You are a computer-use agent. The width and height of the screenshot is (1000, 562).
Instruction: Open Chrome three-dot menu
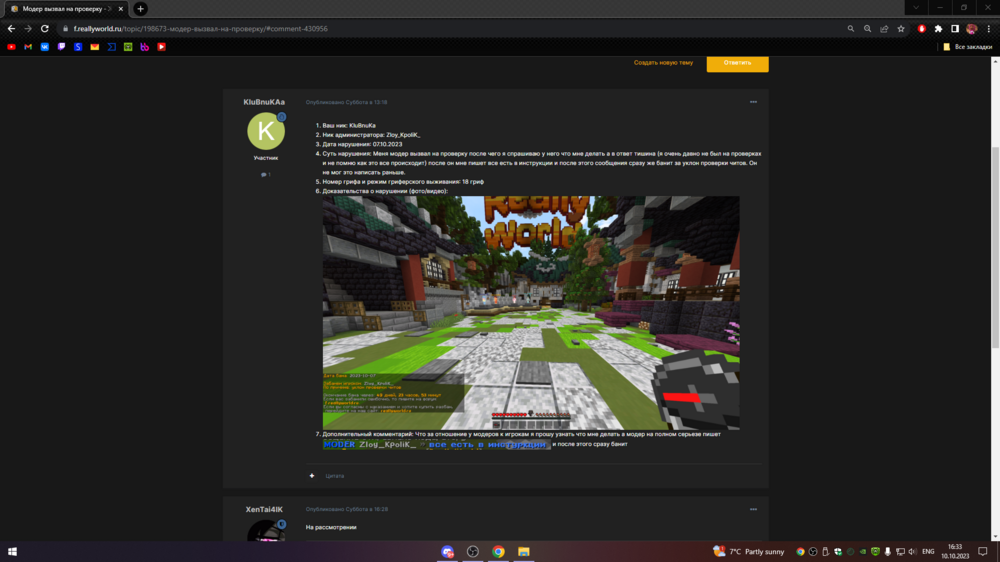[x=989, y=29]
